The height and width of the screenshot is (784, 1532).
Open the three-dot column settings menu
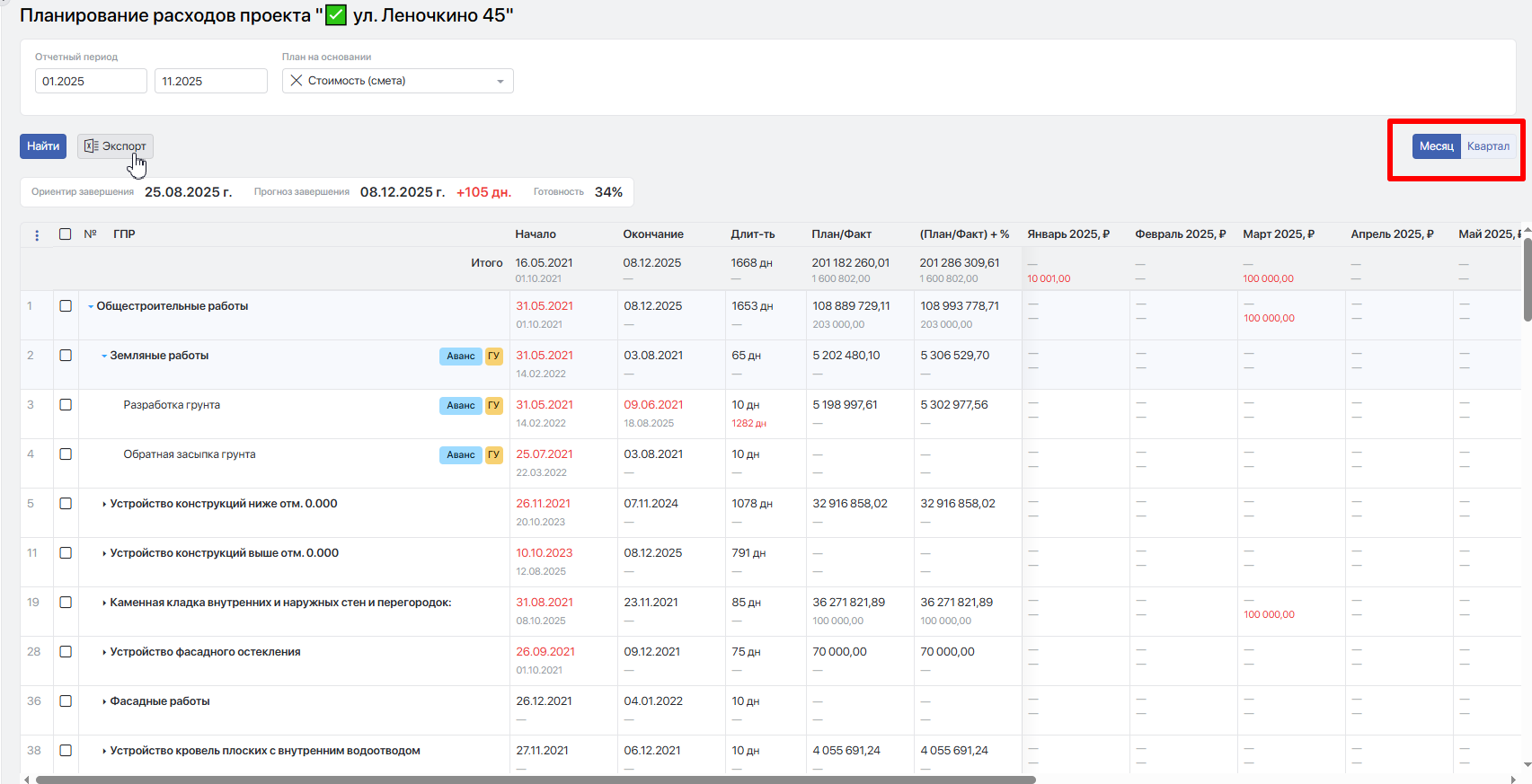pos(37,235)
